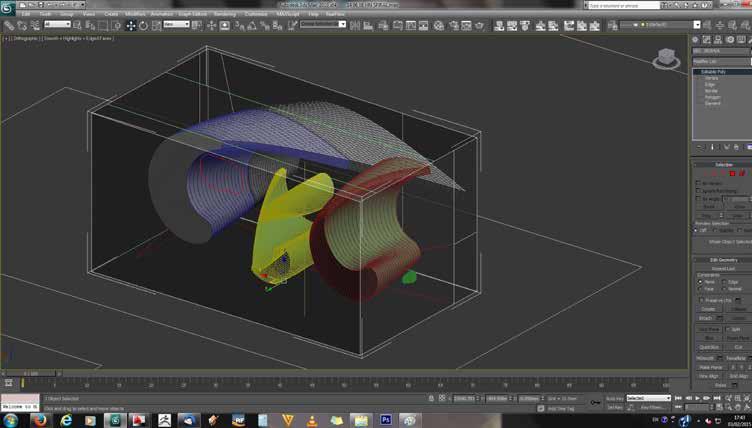This screenshot has width=752, height=428.
Task: Open the Customize menu
Action: click(256, 14)
